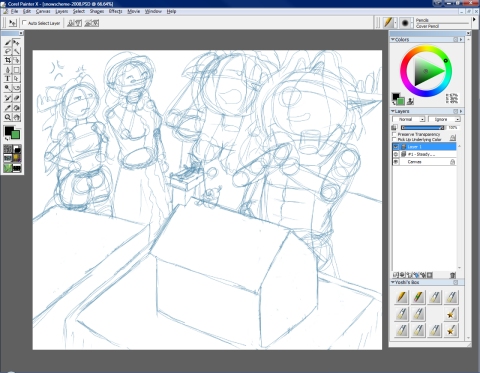Select the Crop tool

pyautogui.click(x=8, y=60)
